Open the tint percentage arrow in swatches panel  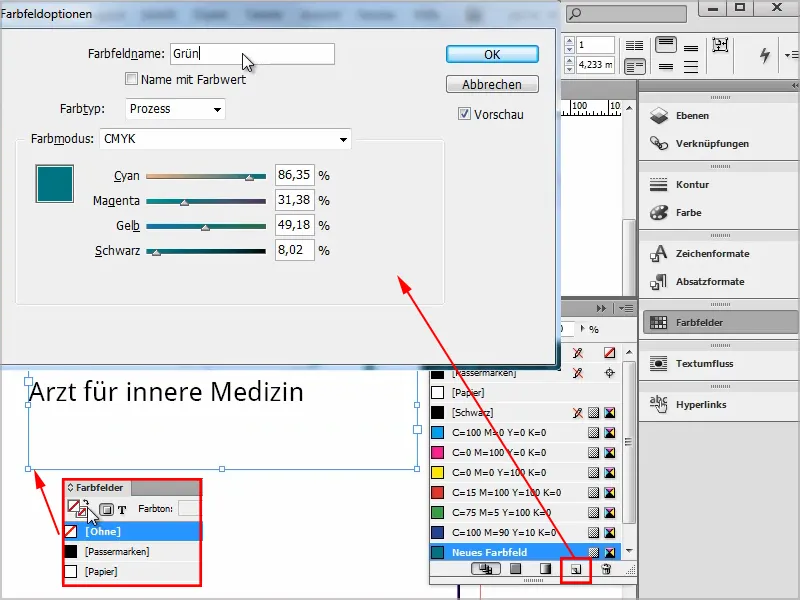[583, 329]
